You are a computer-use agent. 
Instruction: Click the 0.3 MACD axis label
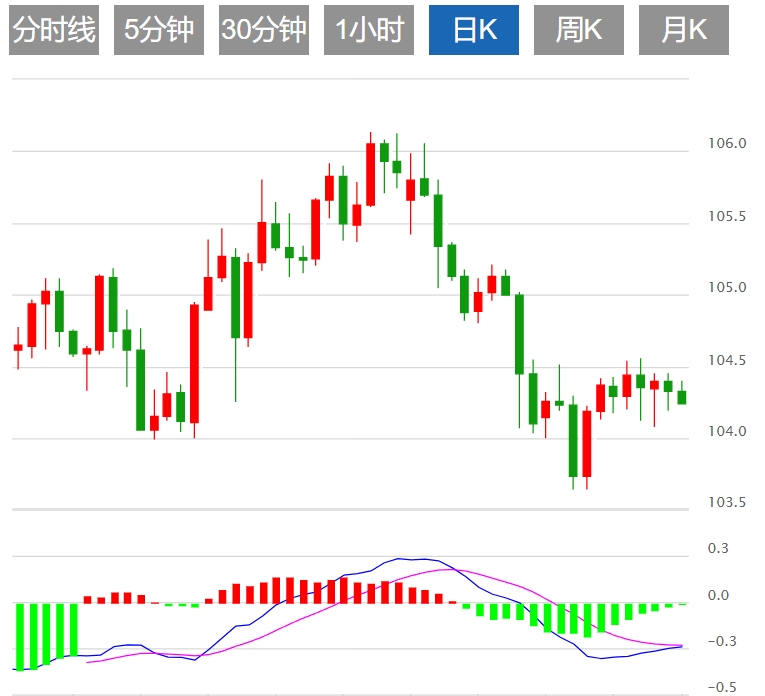point(718,549)
